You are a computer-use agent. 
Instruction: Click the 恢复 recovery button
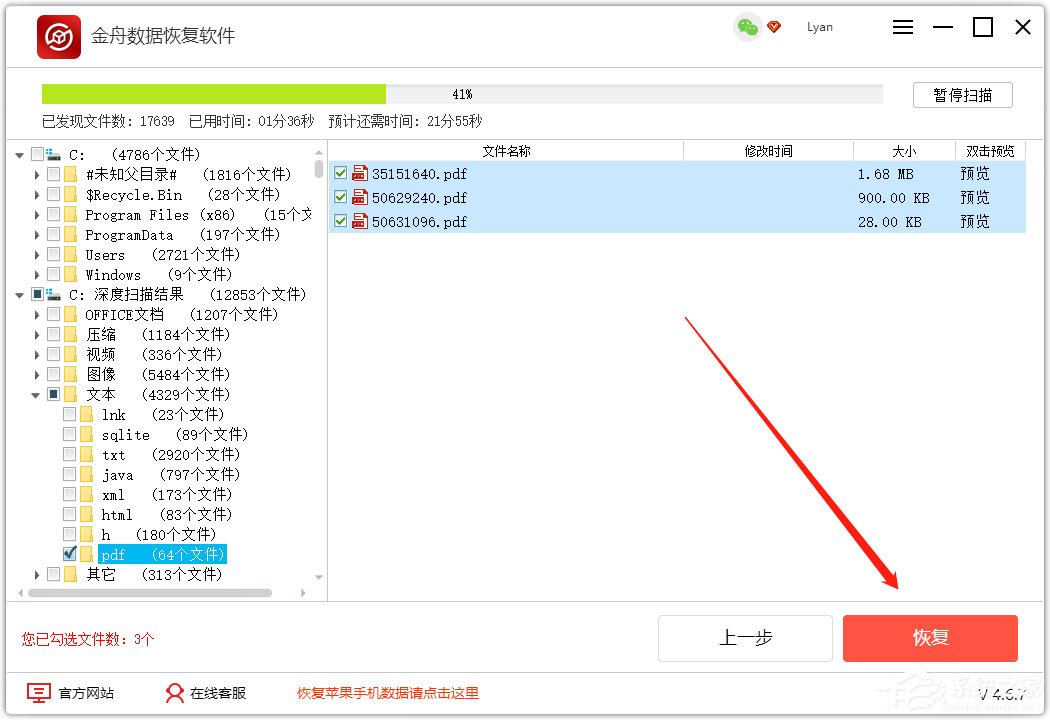[x=929, y=638]
